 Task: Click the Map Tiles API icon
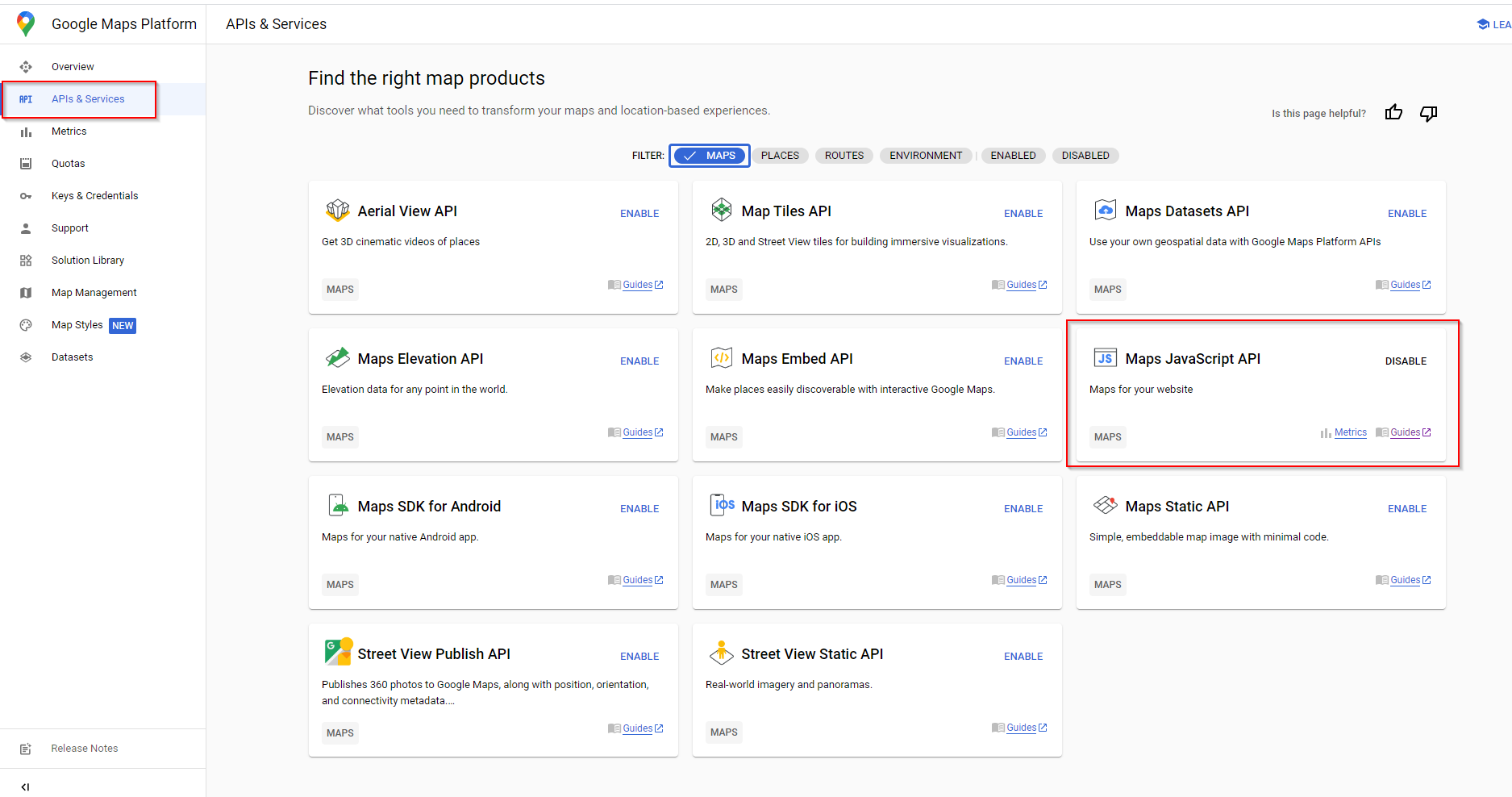[x=721, y=210]
